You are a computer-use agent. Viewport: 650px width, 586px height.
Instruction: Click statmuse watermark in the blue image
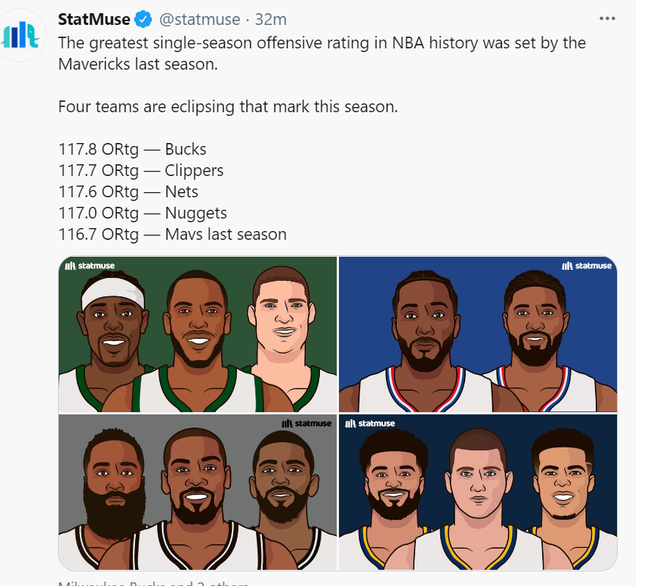coord(587,266)
